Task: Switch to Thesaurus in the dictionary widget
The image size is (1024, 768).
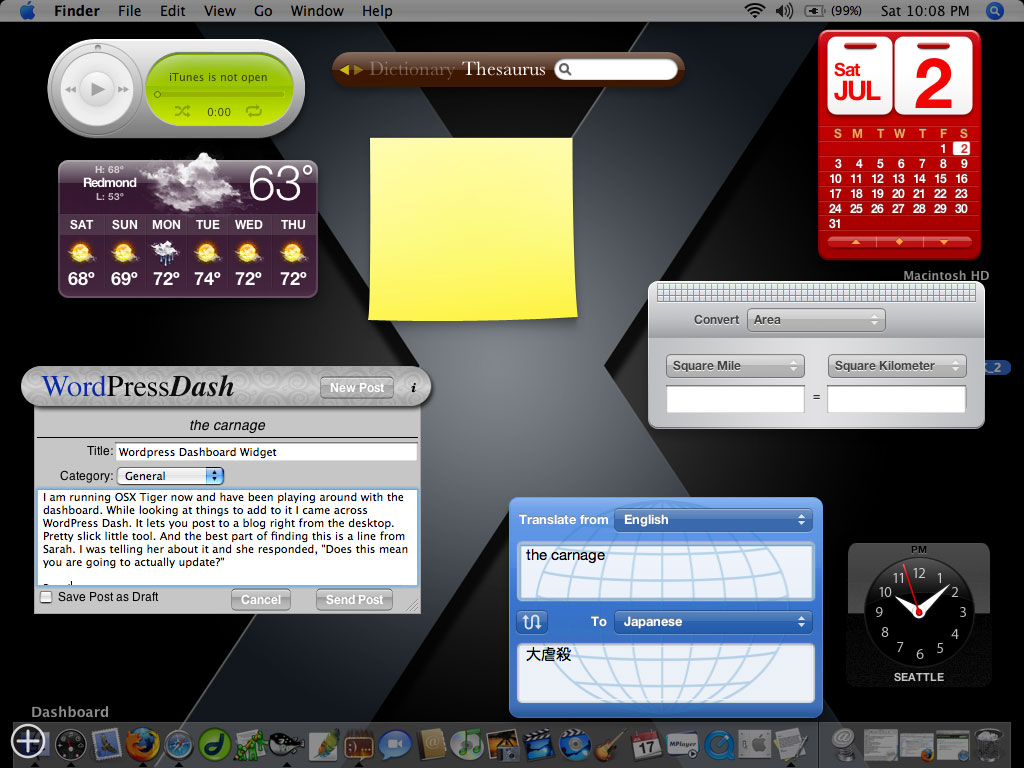Action: [504, 69]
